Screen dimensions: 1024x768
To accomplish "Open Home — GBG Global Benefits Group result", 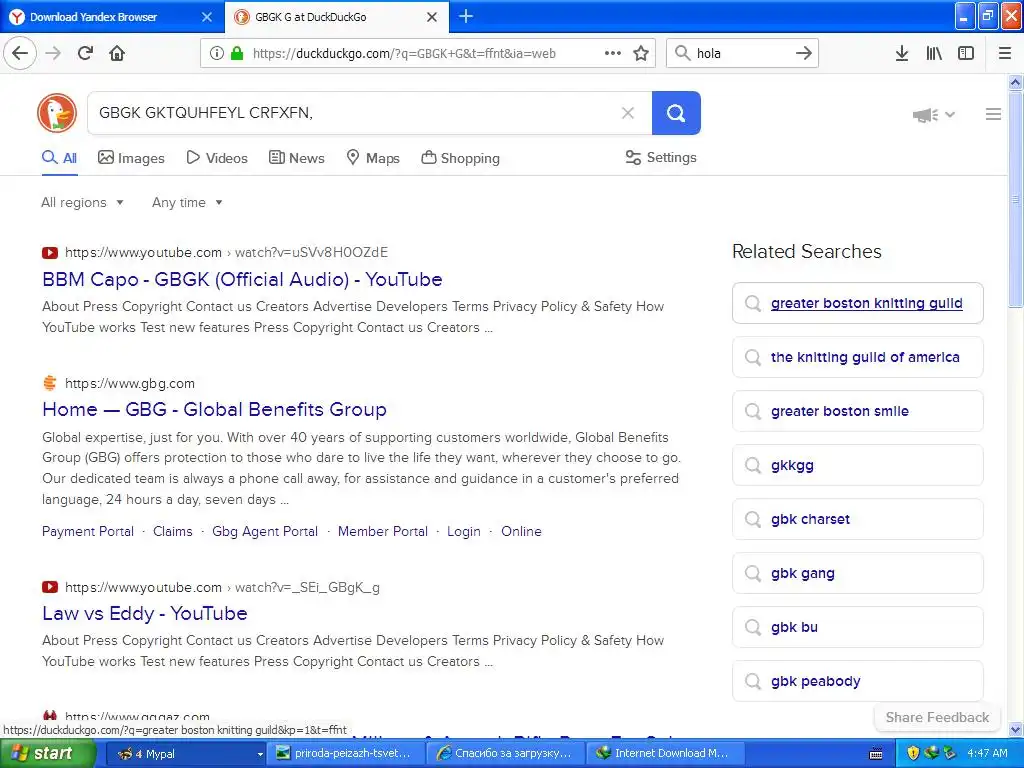I will [x=214, y=409].
